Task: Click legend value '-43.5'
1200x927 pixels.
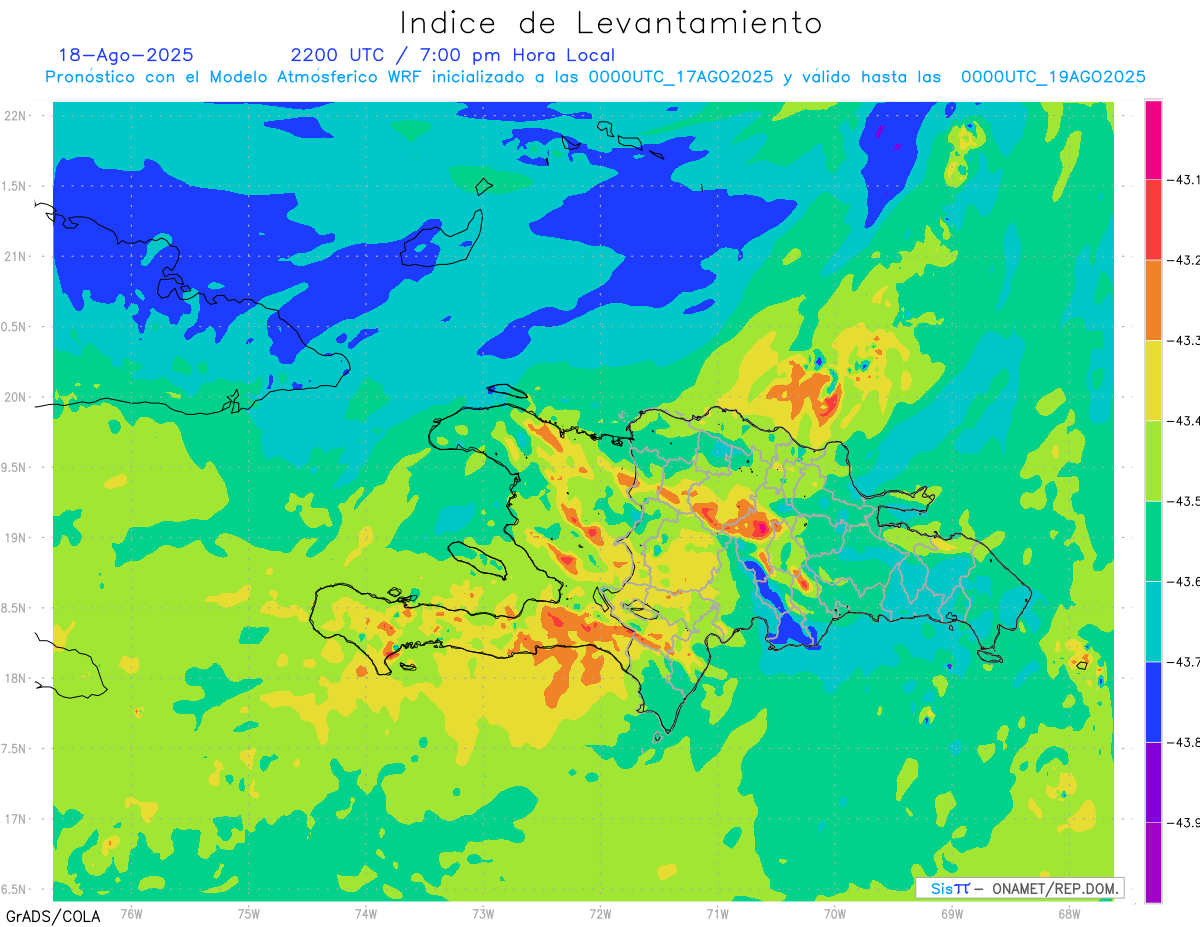Action: coord(1184,501)
